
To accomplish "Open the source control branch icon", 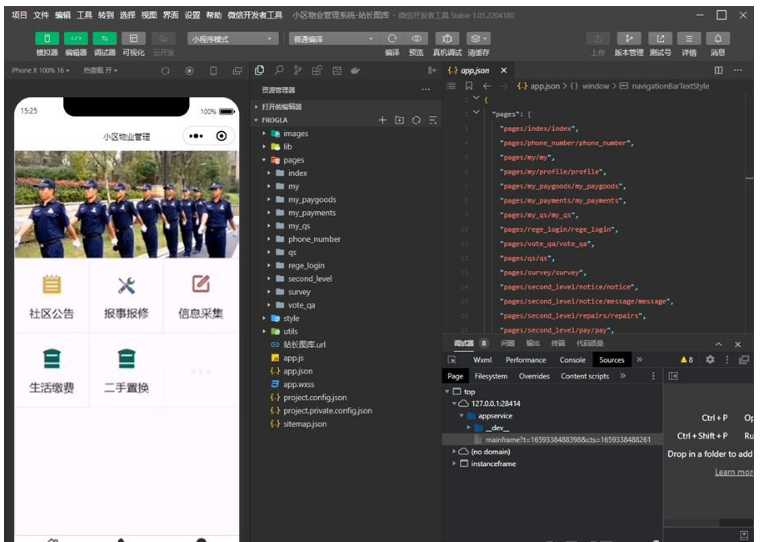I will click(x=298, y=71).
